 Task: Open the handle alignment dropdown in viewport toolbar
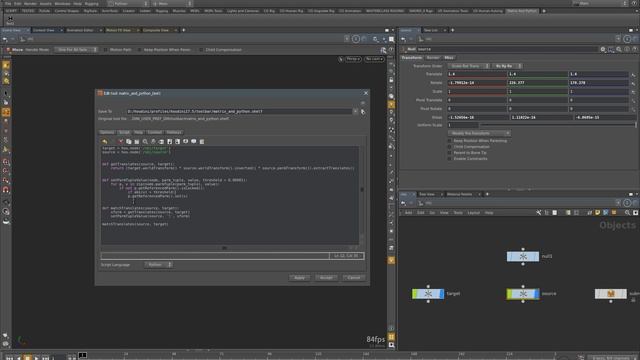click(76, 50)
